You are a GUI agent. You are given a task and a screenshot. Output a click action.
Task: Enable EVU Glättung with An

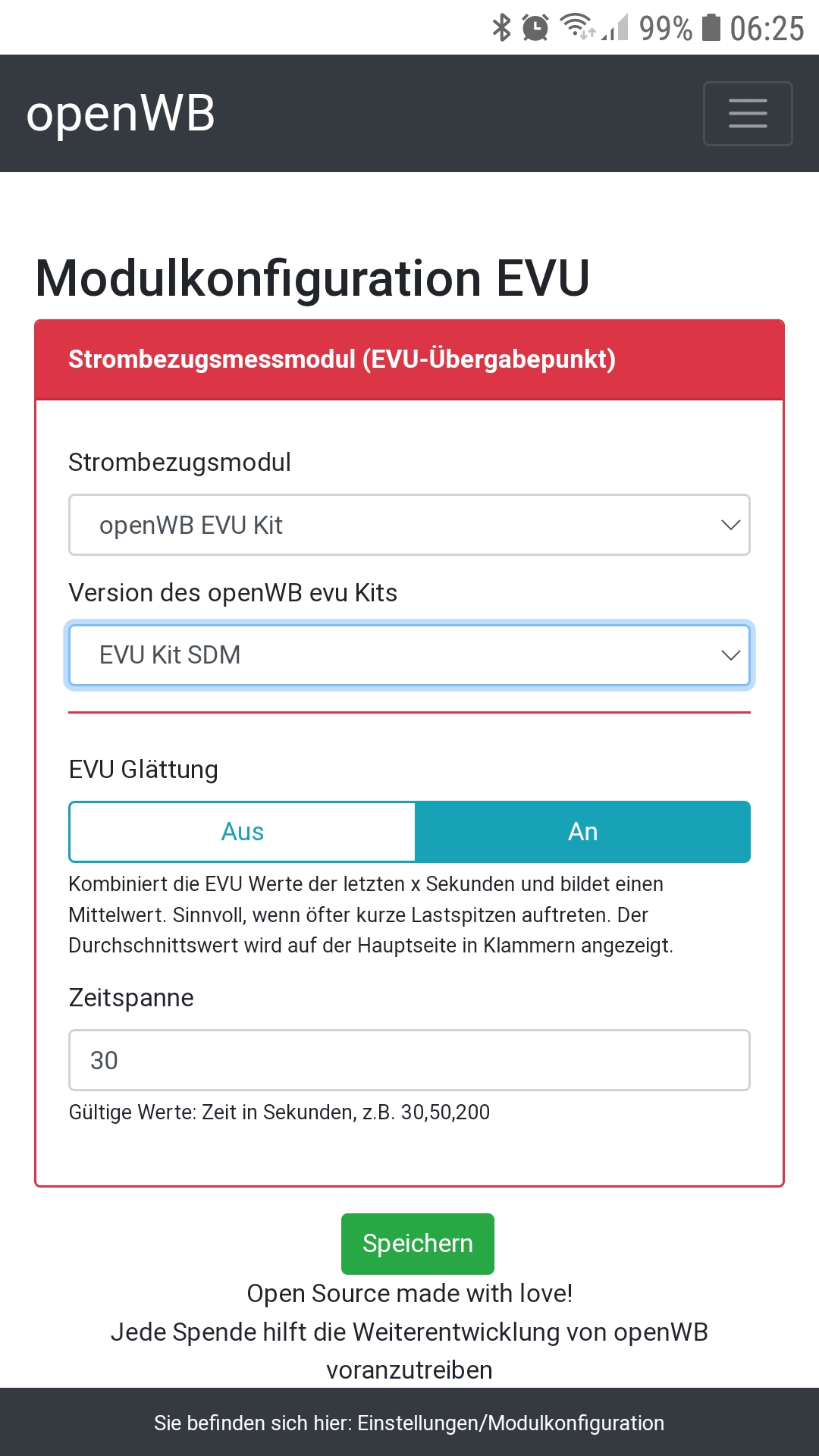(582, 832)
